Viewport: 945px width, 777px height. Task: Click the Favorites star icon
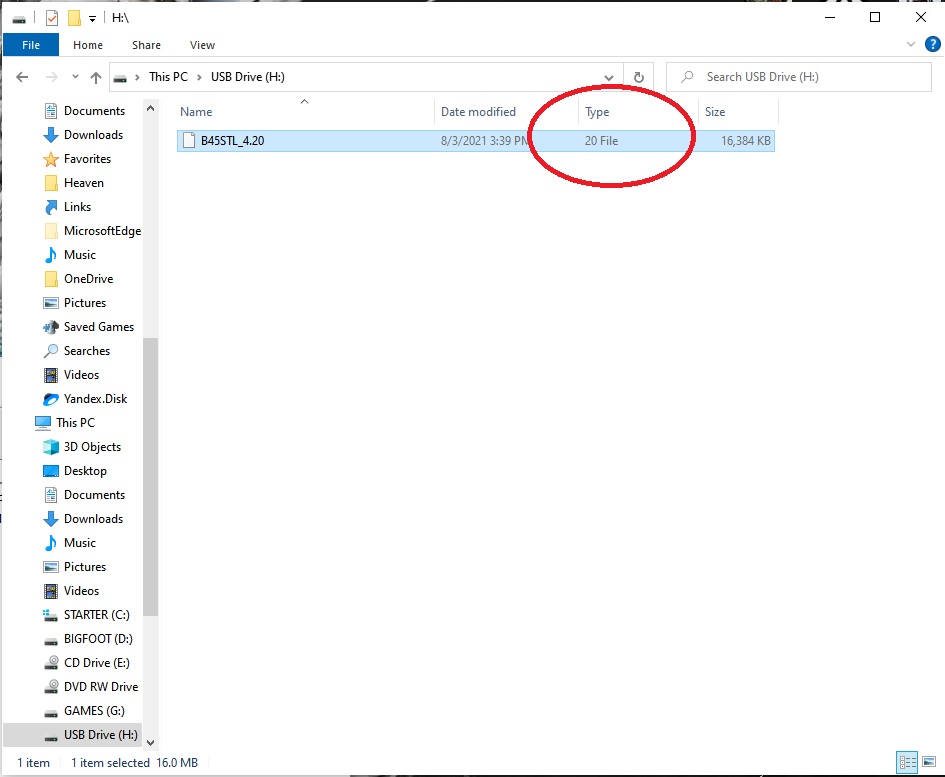click(51, 159)
